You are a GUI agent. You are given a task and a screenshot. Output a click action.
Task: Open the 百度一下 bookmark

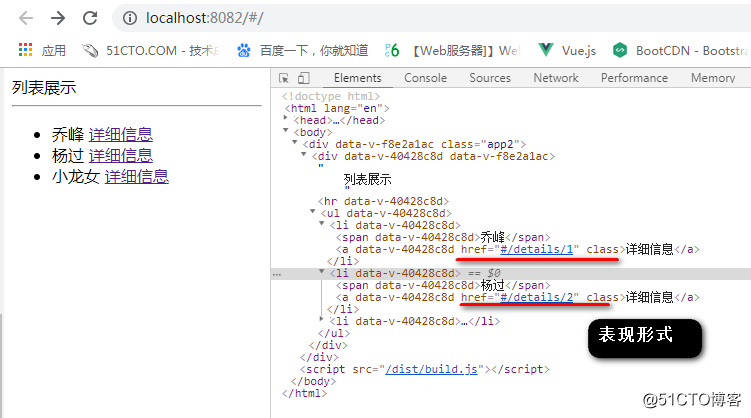click(x=302, y=50)
